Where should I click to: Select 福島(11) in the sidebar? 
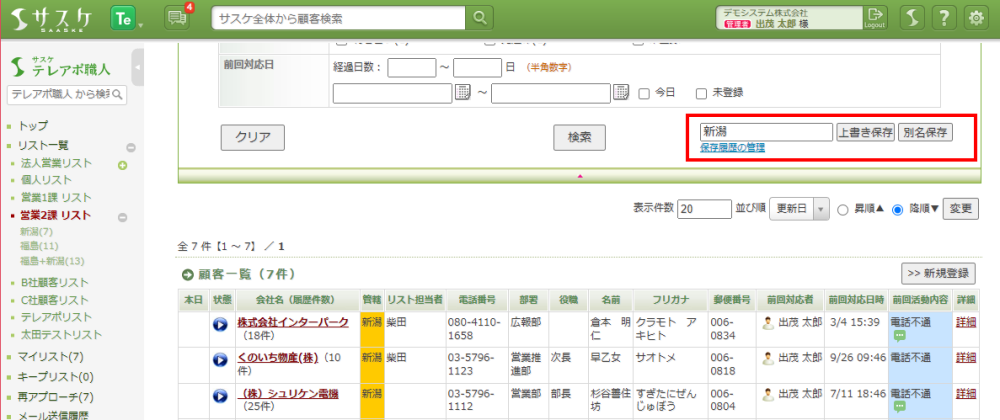tap(39, 246)
